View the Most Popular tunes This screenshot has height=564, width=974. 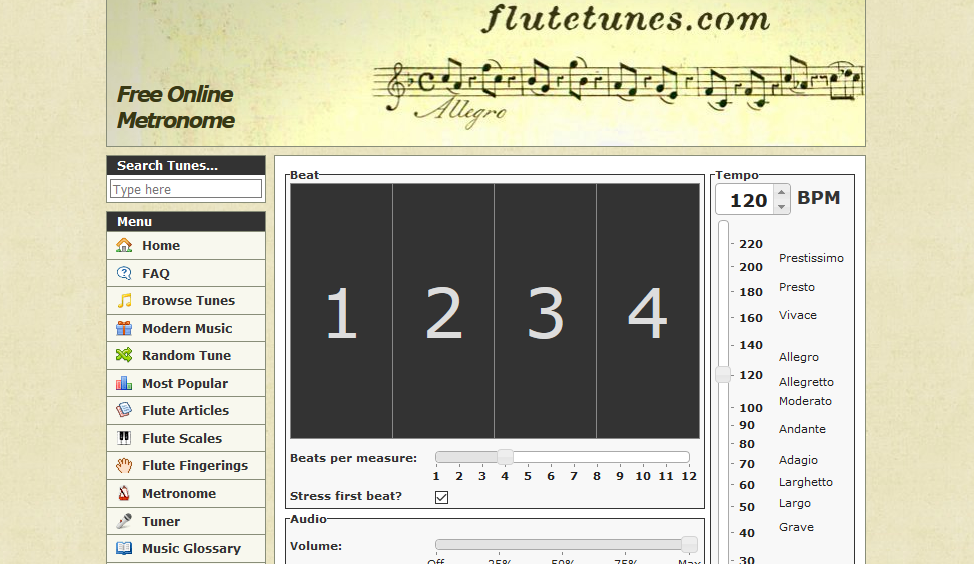coord(186,383)
